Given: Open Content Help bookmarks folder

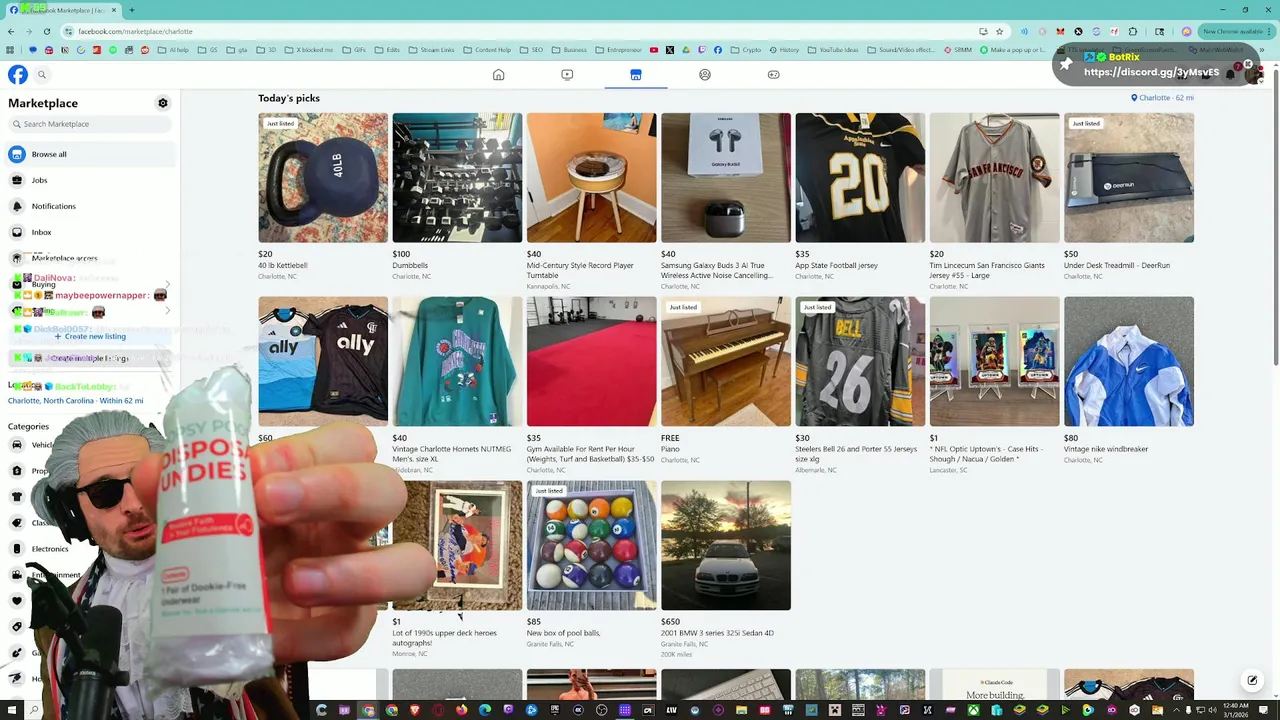Looking at the screenshot, I should pyautogui.click(x=486, y=50).
